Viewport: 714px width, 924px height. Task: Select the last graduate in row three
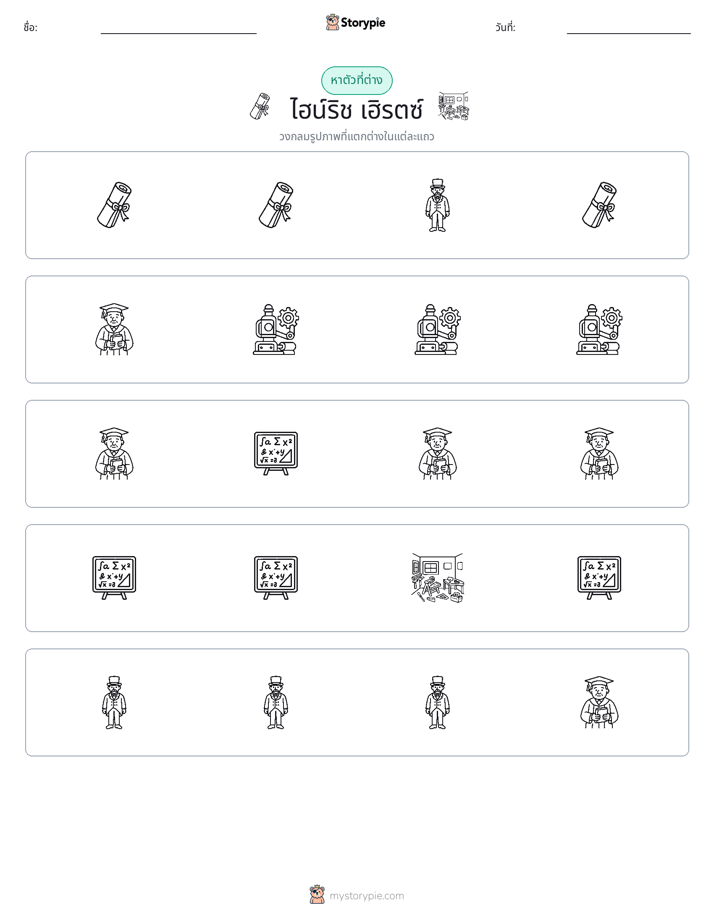click(599, 454)
